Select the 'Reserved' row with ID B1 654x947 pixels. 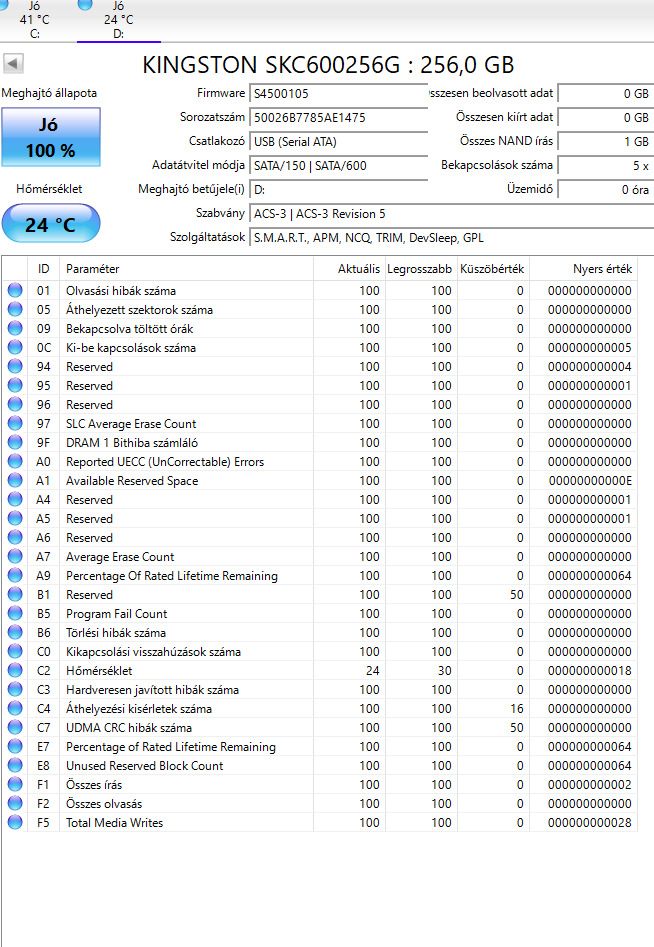[319, 594]
